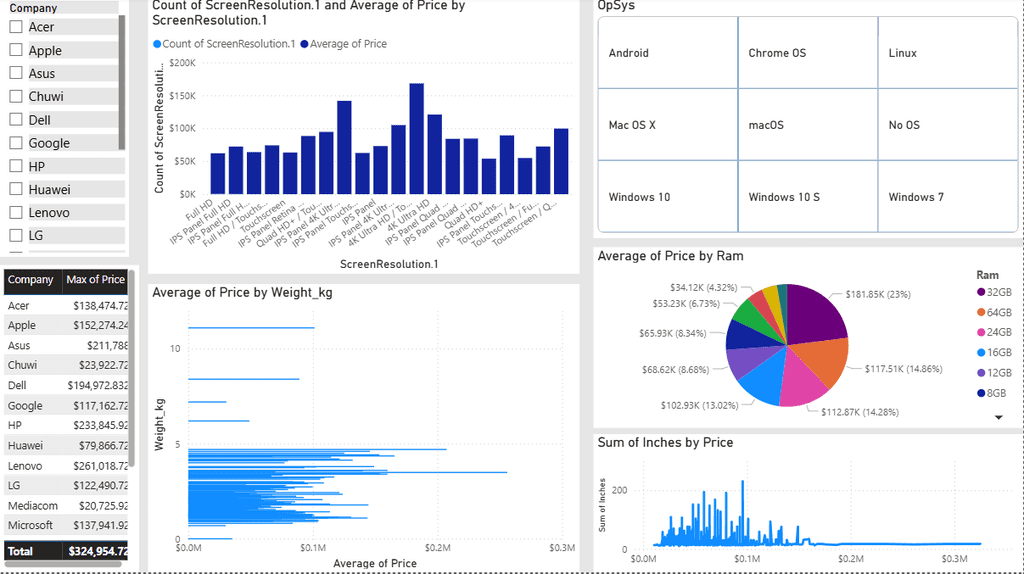1024x574 pixels.
Task: Select the 16GB legend entry
Action: (994, 353)
